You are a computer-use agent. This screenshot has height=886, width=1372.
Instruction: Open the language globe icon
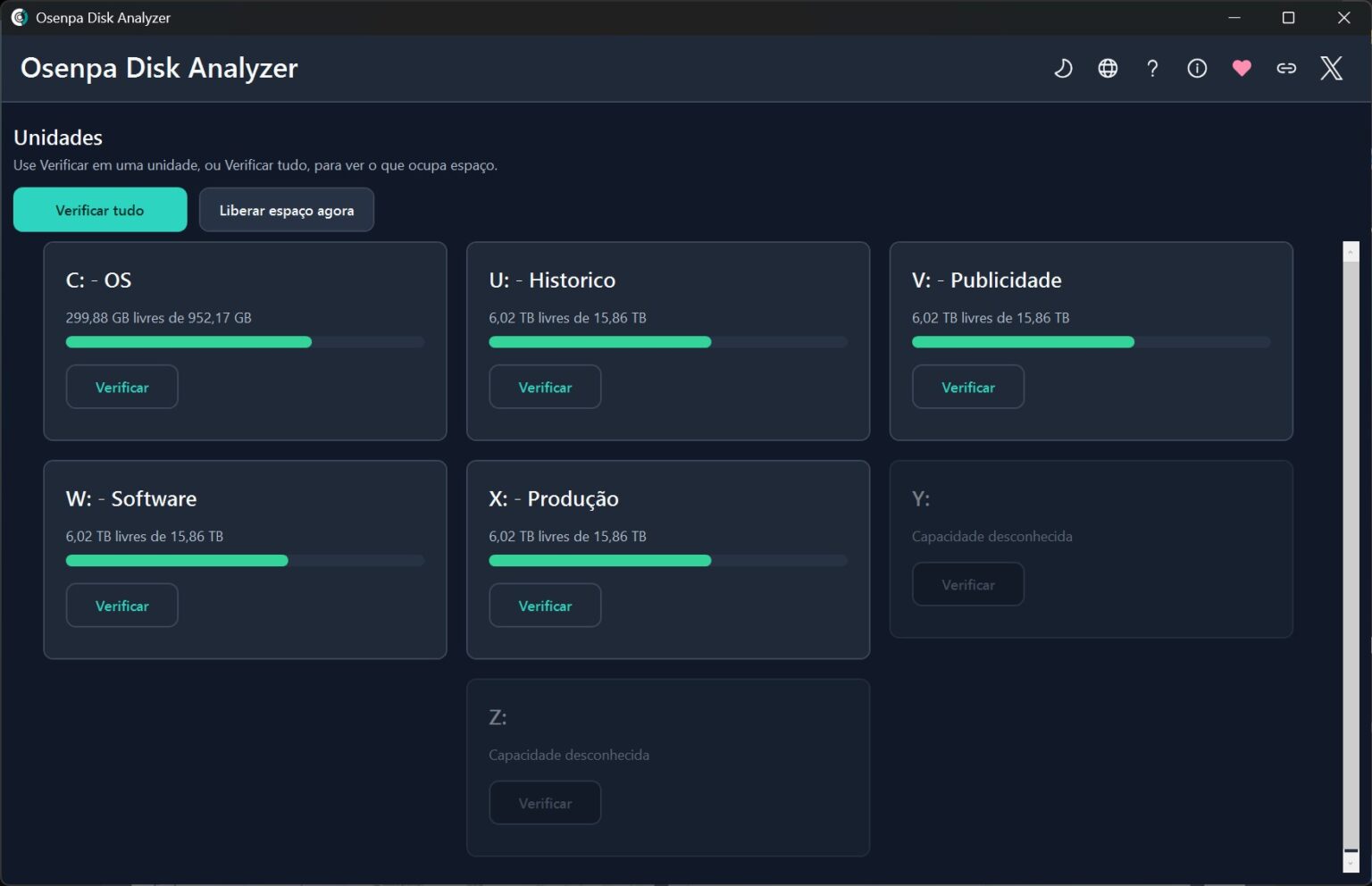click(x=1108, y=68)
